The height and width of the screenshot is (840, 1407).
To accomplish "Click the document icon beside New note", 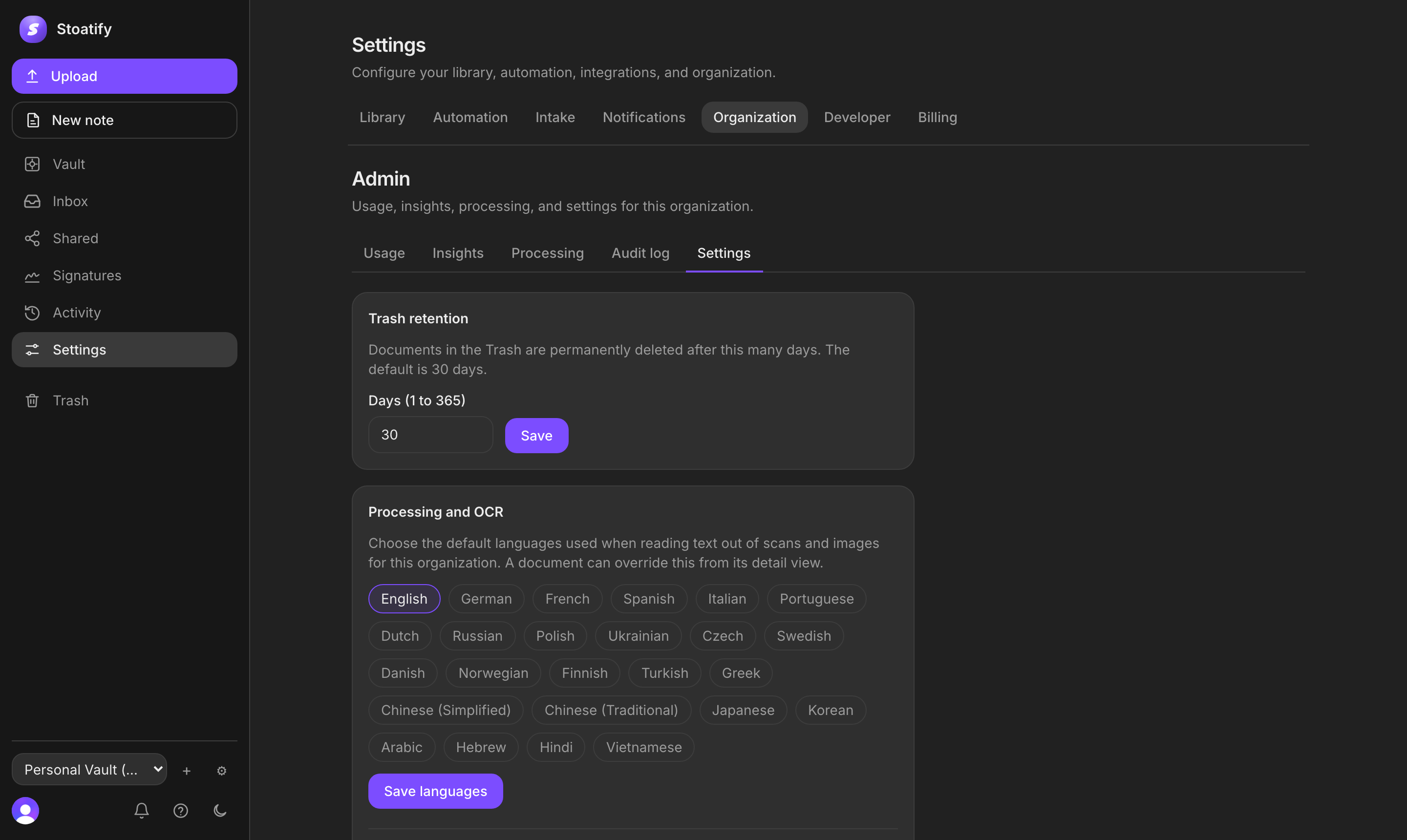I will (x=33, y=120).
